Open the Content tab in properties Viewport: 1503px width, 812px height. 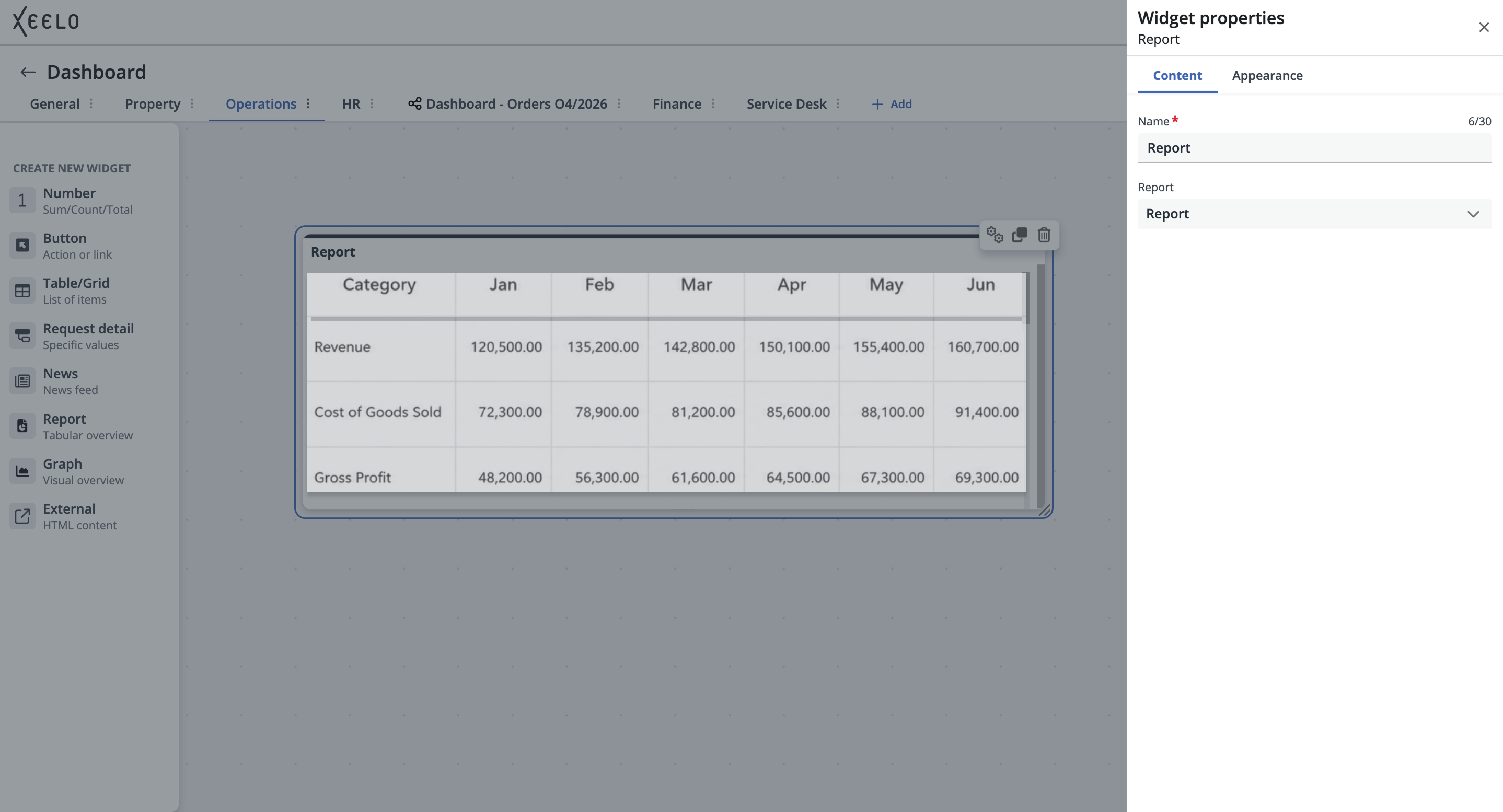pos(1177,76)
